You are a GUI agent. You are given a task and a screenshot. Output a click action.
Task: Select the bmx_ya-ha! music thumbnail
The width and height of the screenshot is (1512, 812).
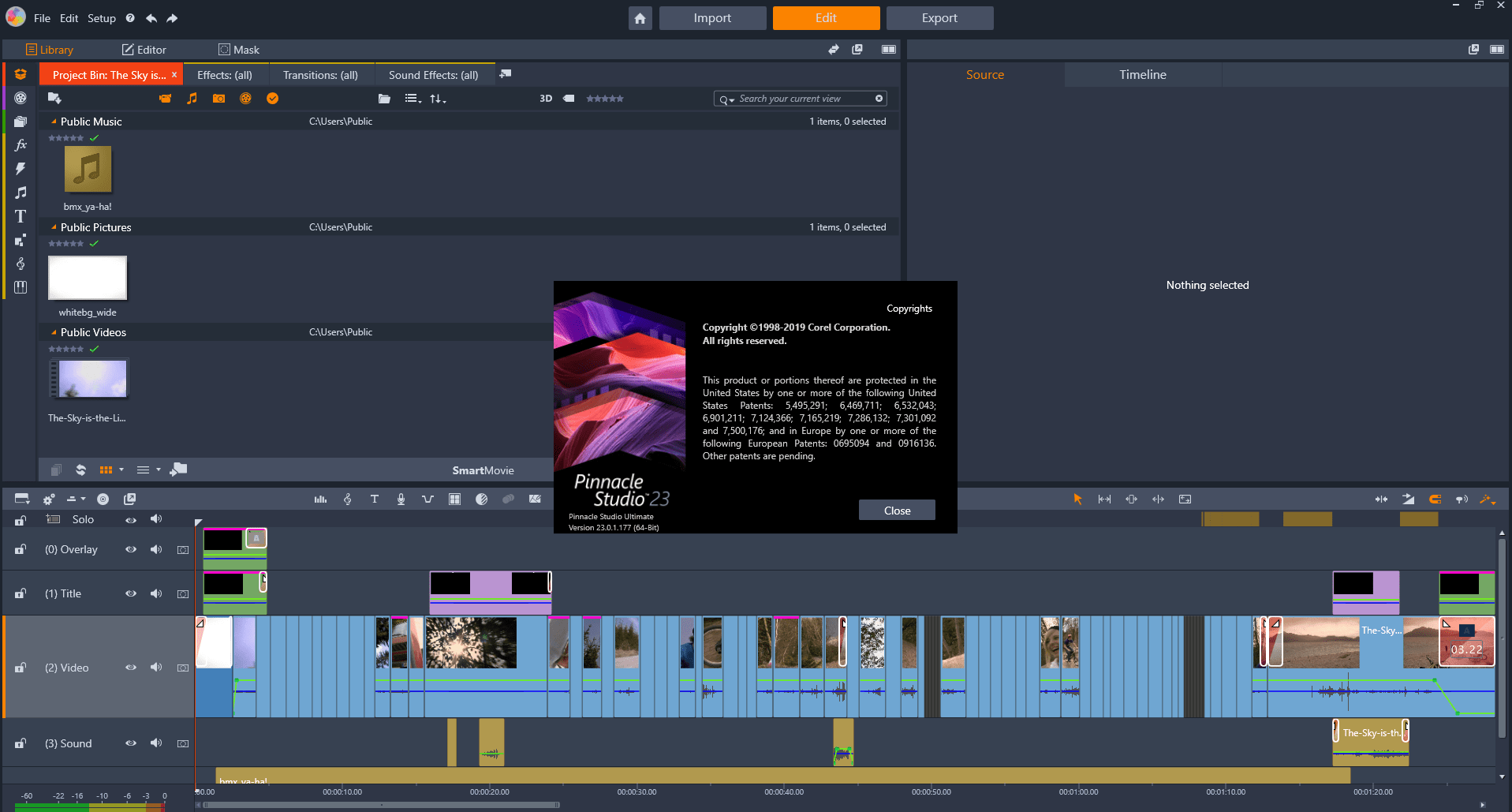[88, 170]
